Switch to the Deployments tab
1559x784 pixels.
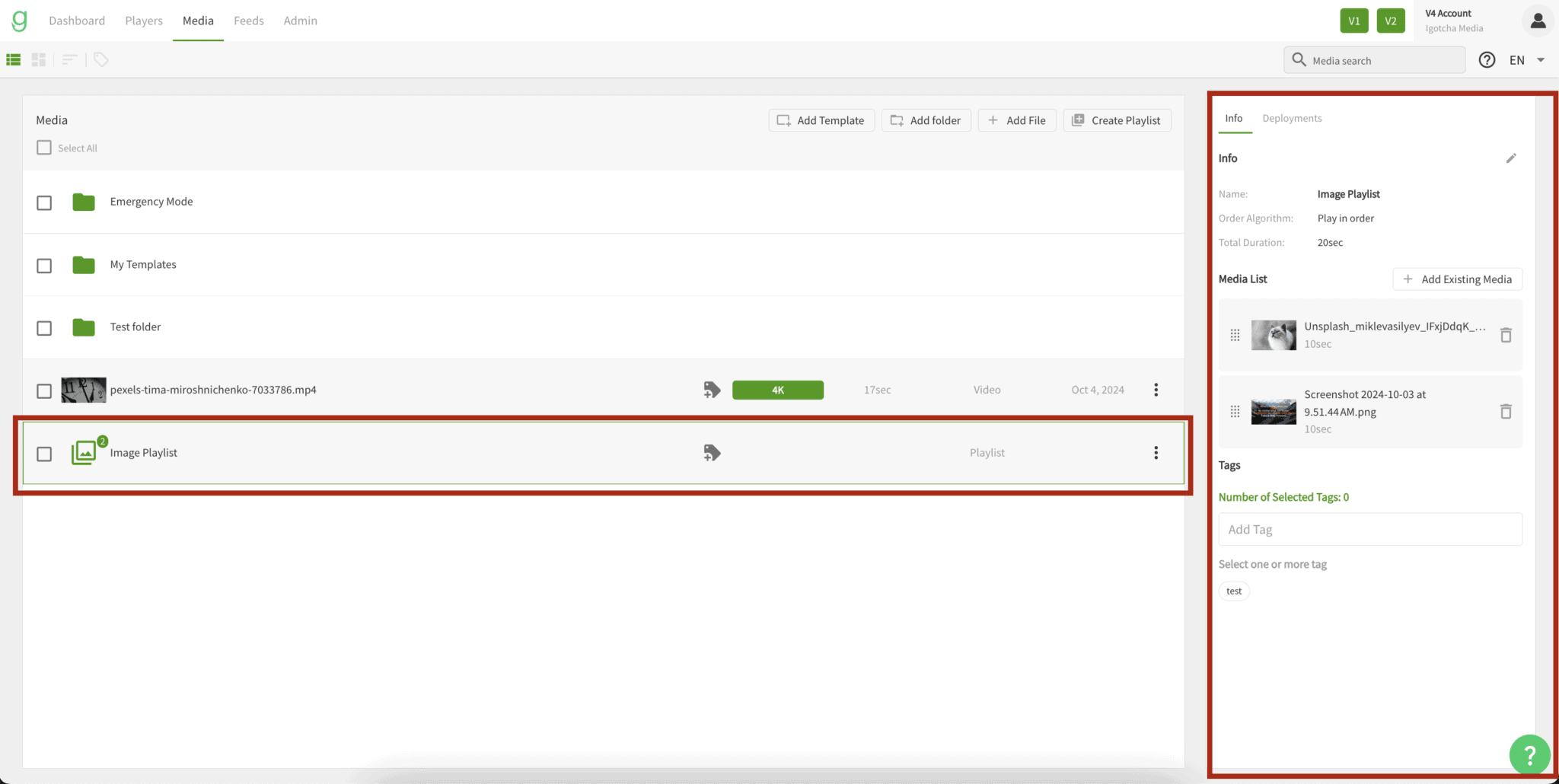click(x=1291, y=118)
